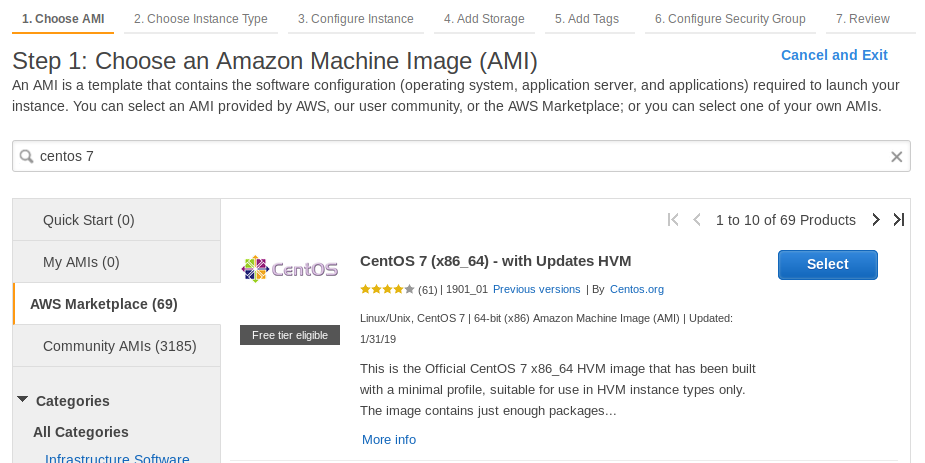Open the Centos.org vendor link

coord(637,290)
